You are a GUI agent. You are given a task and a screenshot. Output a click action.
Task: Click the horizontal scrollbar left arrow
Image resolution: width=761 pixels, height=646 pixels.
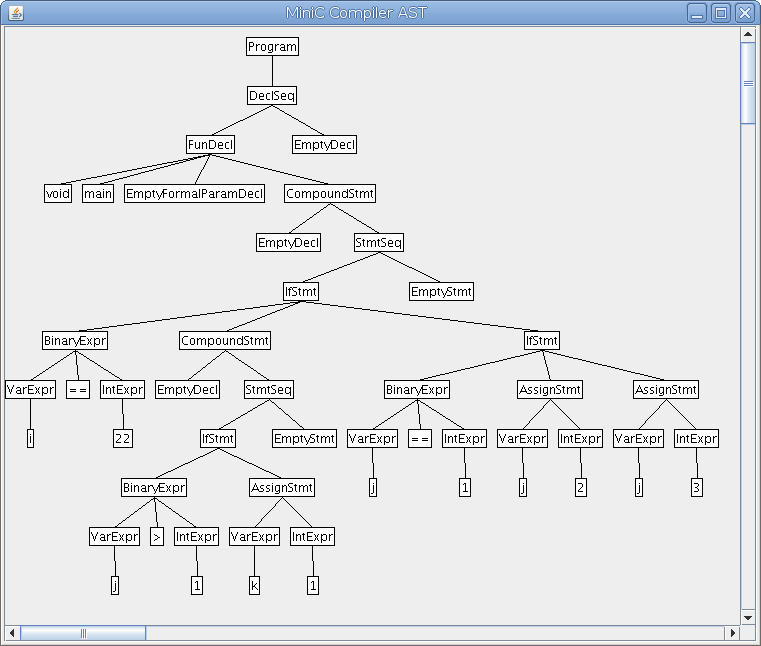(x=13, y=632)
